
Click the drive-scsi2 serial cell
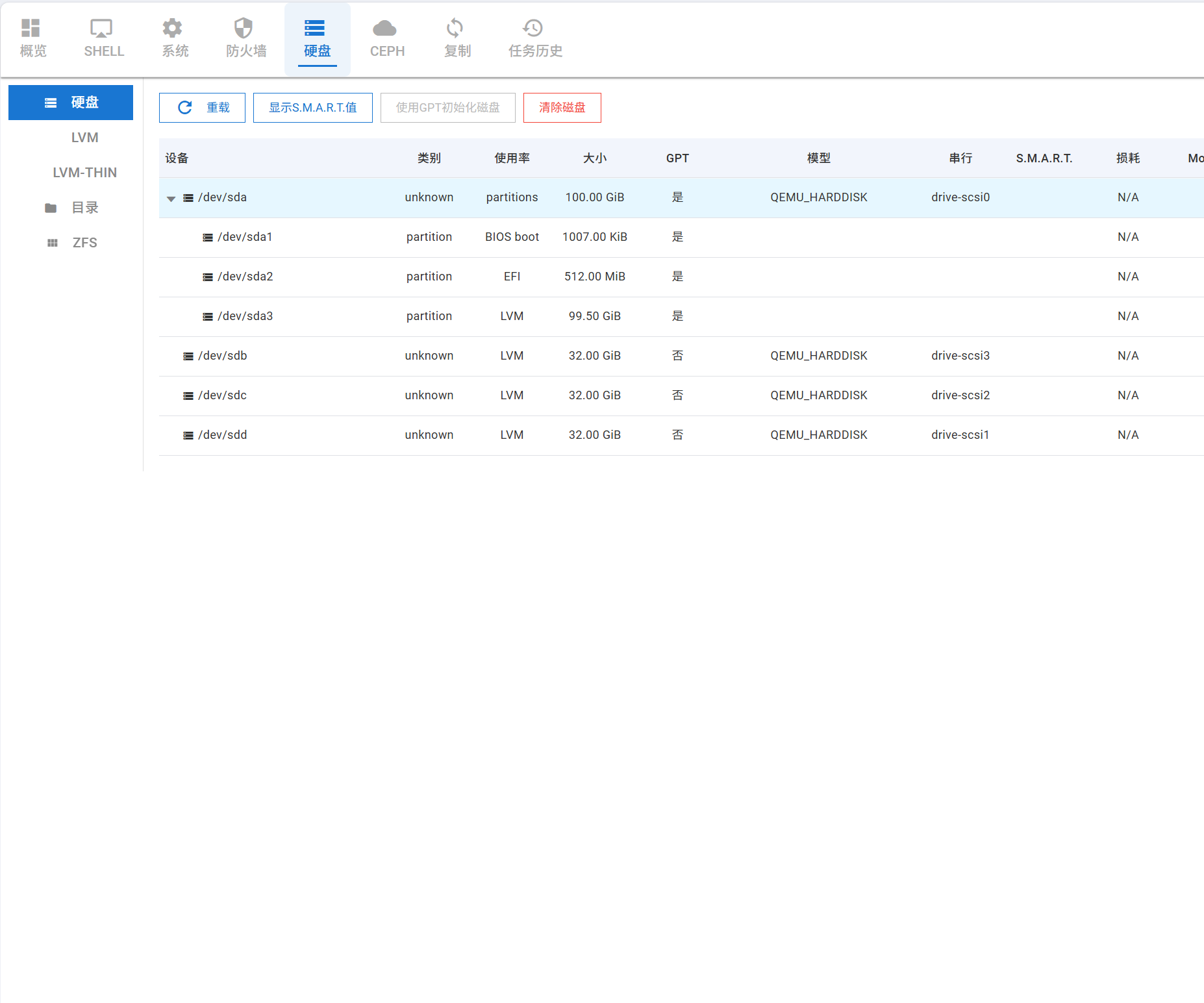pyautogui.click(x=960, y=395)
